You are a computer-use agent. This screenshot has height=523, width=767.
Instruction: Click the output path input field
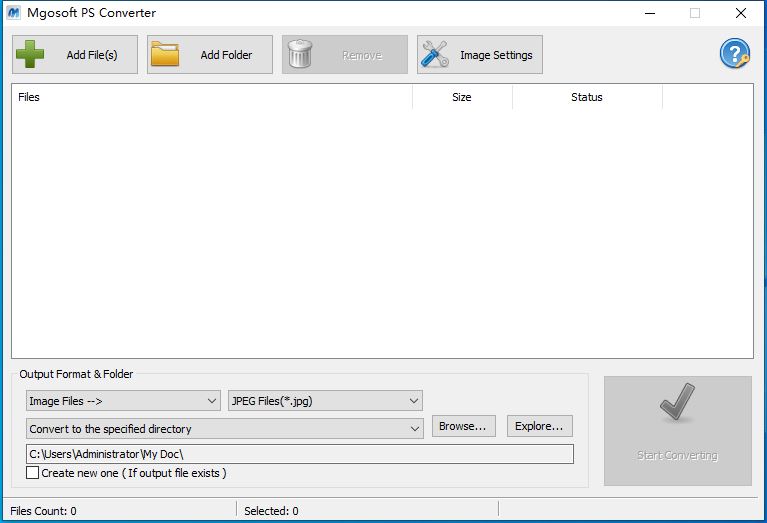click(300, 454)
